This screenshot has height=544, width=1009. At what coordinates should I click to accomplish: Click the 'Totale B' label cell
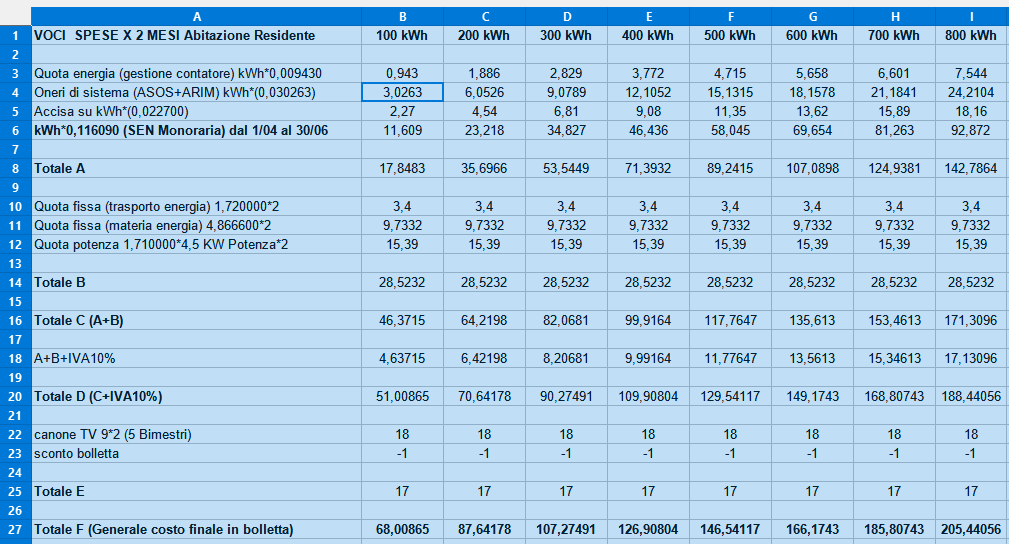[196, 283]
